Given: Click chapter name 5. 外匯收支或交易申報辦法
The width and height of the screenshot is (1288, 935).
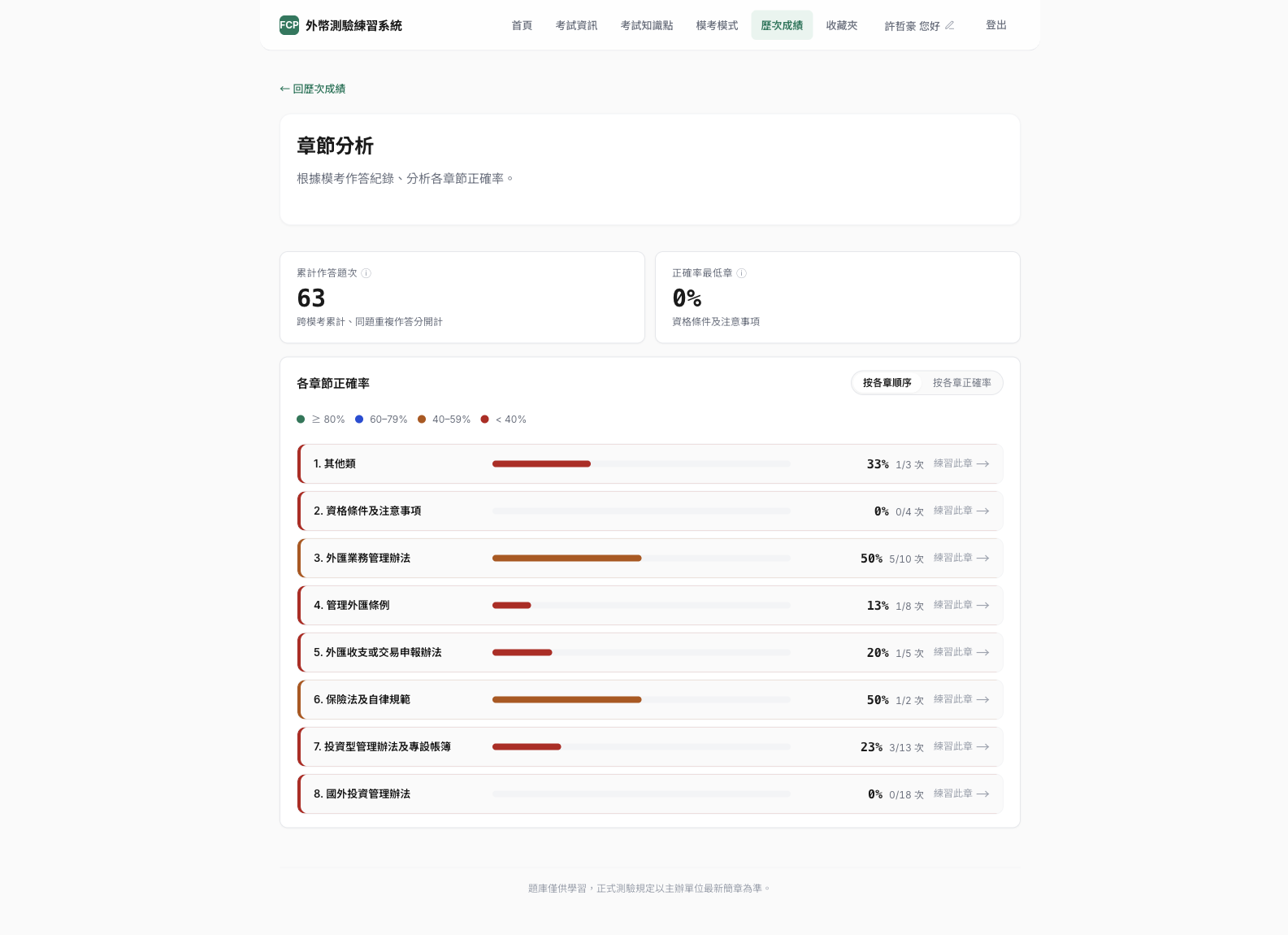Looking at the screenshot, I should click(378, 653).
